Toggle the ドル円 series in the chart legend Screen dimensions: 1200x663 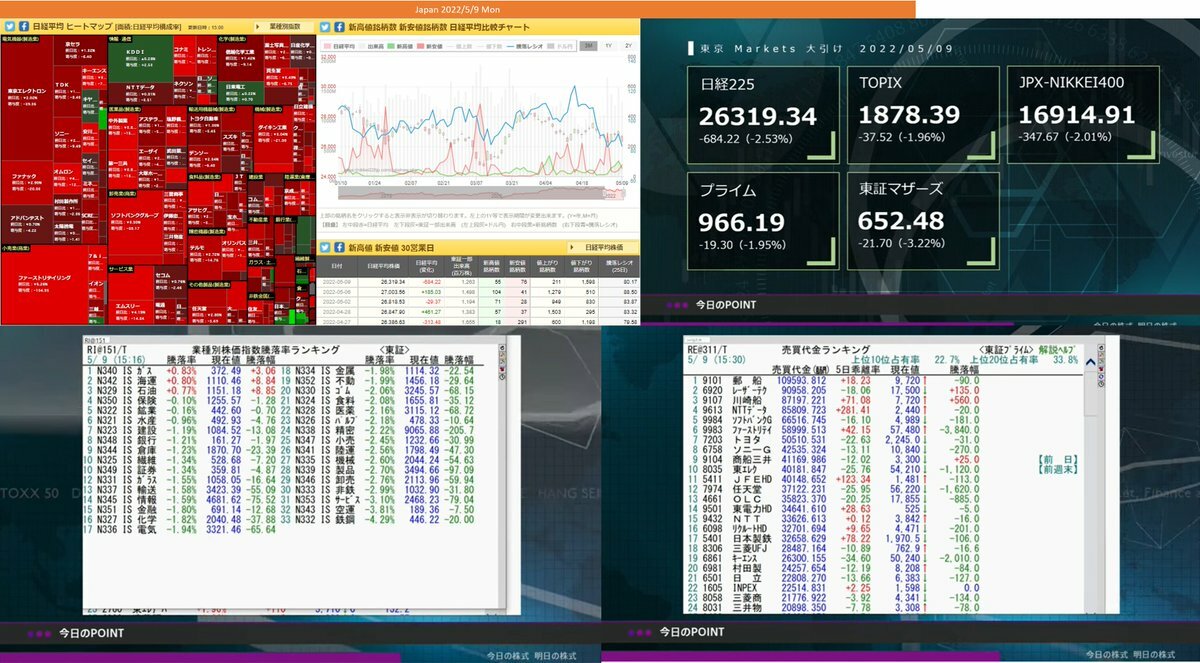tap(561, 46)
